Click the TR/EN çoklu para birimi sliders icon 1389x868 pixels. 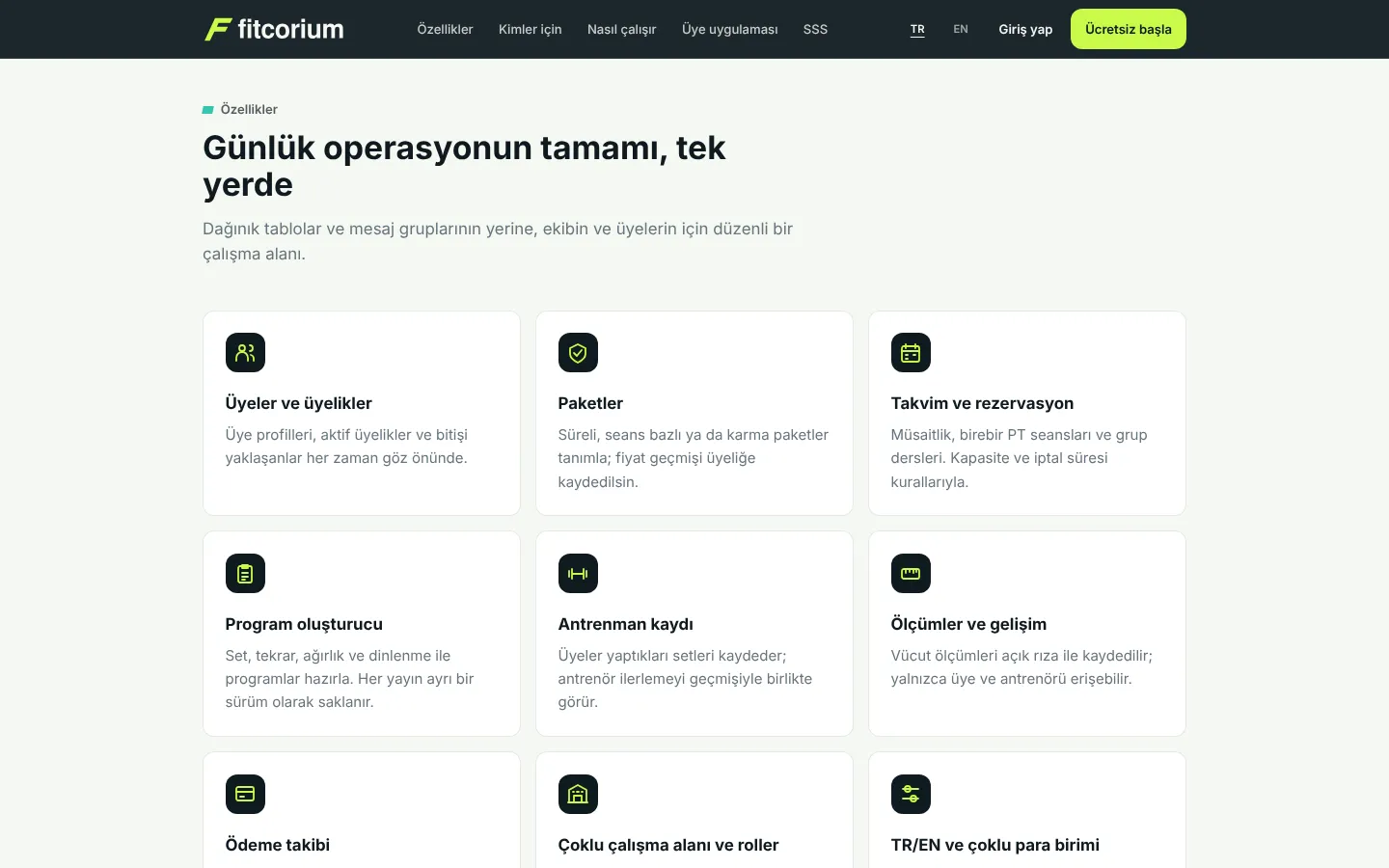click(911, 795)
